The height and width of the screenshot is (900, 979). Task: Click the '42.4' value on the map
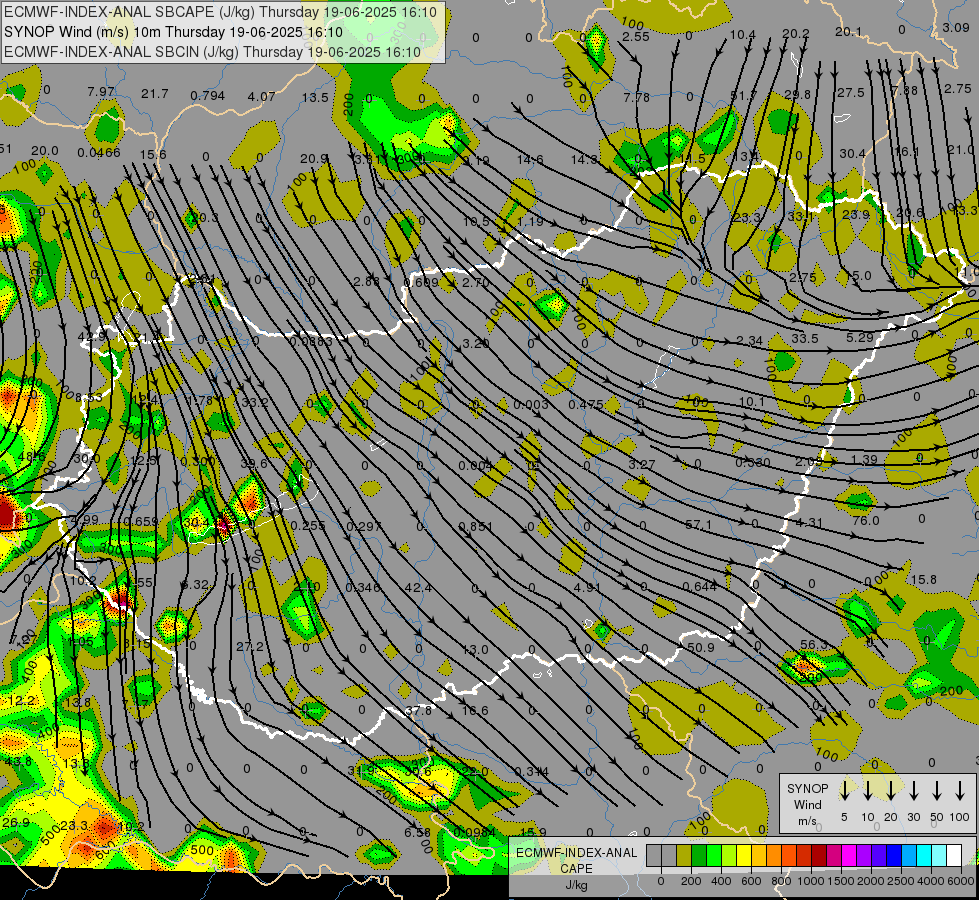point(418,588)
